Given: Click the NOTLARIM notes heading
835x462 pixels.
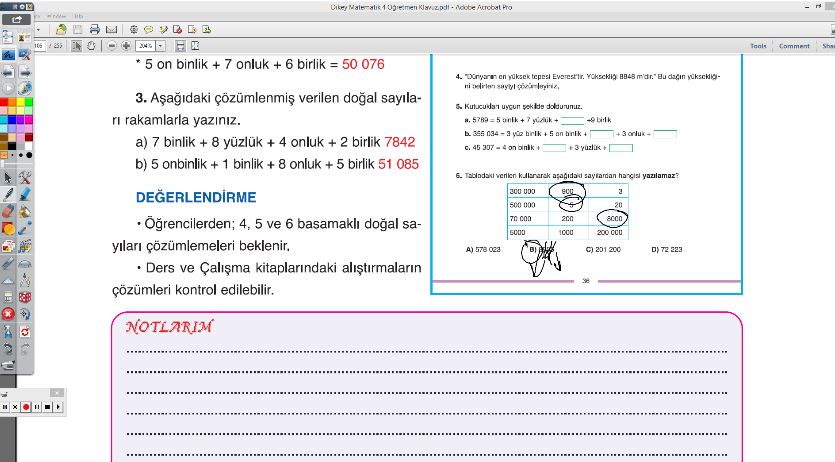Looking at the screenshot, I should pos(169,326).
